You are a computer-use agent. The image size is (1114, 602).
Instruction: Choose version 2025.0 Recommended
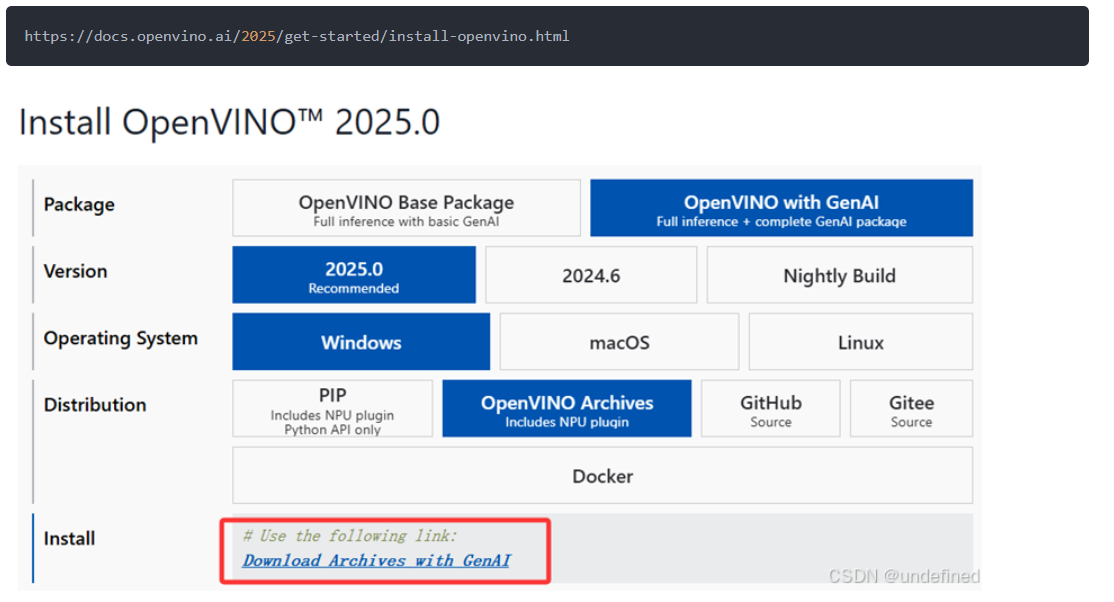354,274
